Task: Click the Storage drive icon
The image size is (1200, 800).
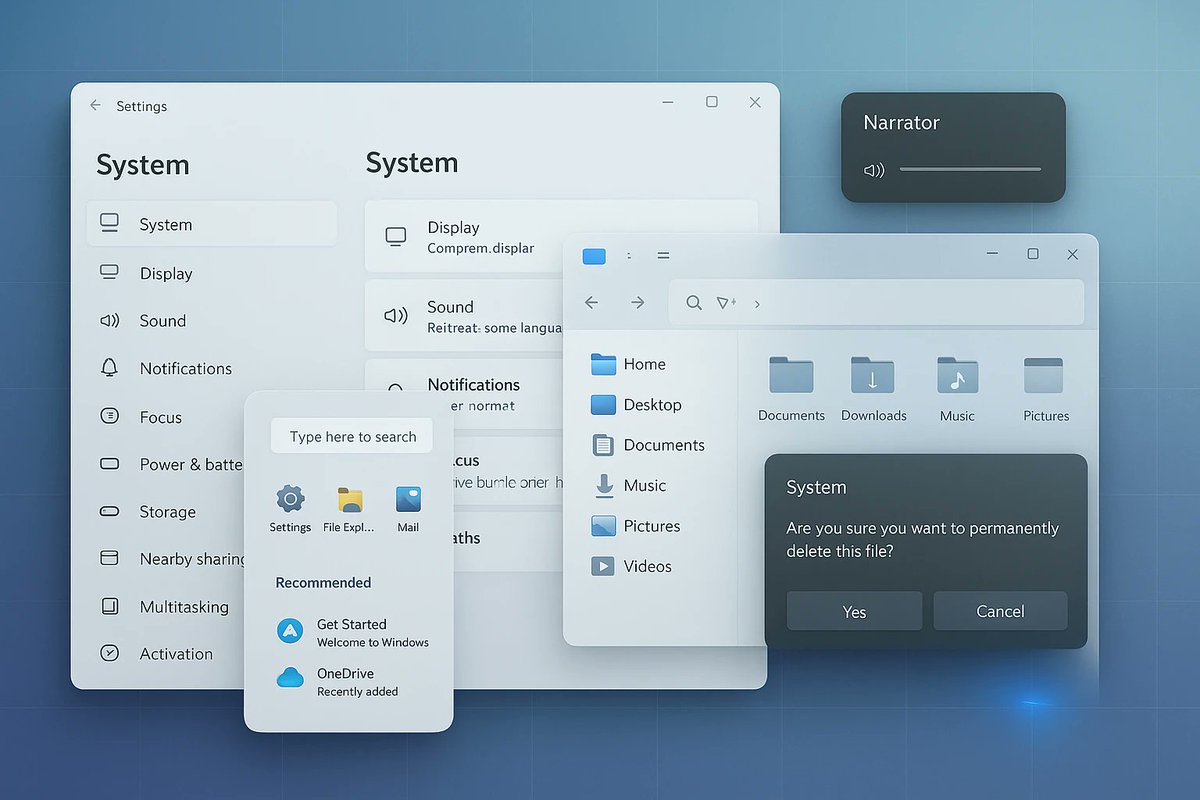Action: point(109,511)
